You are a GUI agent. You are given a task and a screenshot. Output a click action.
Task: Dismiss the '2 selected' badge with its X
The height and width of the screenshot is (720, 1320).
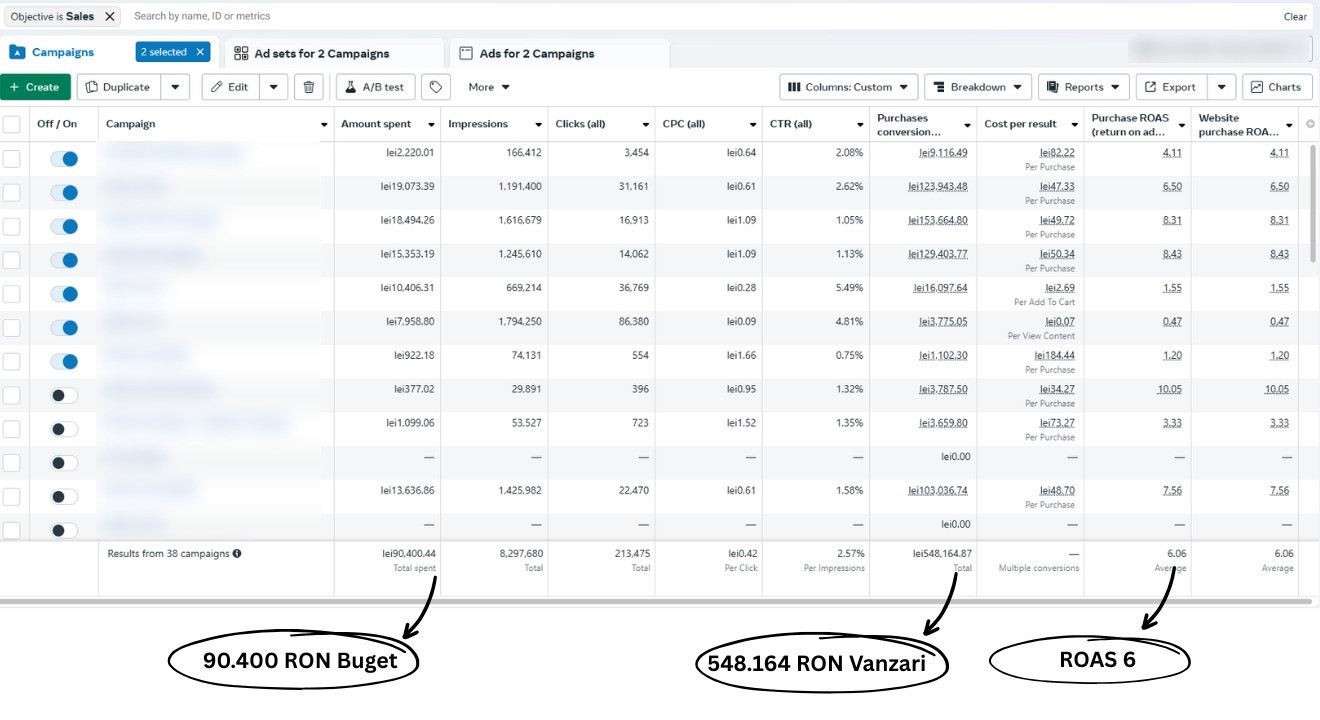pyautogui.click(x=200, y=52)
